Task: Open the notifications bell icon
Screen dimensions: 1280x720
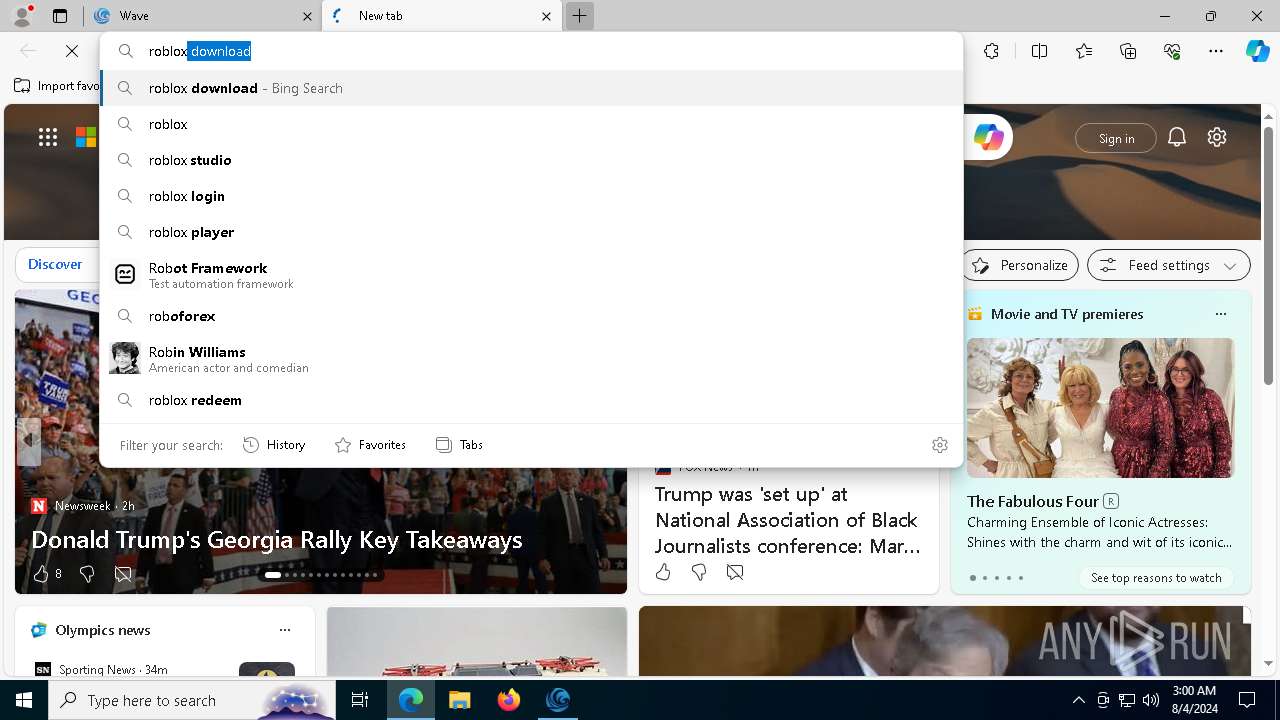Action: coord(1177,138)
